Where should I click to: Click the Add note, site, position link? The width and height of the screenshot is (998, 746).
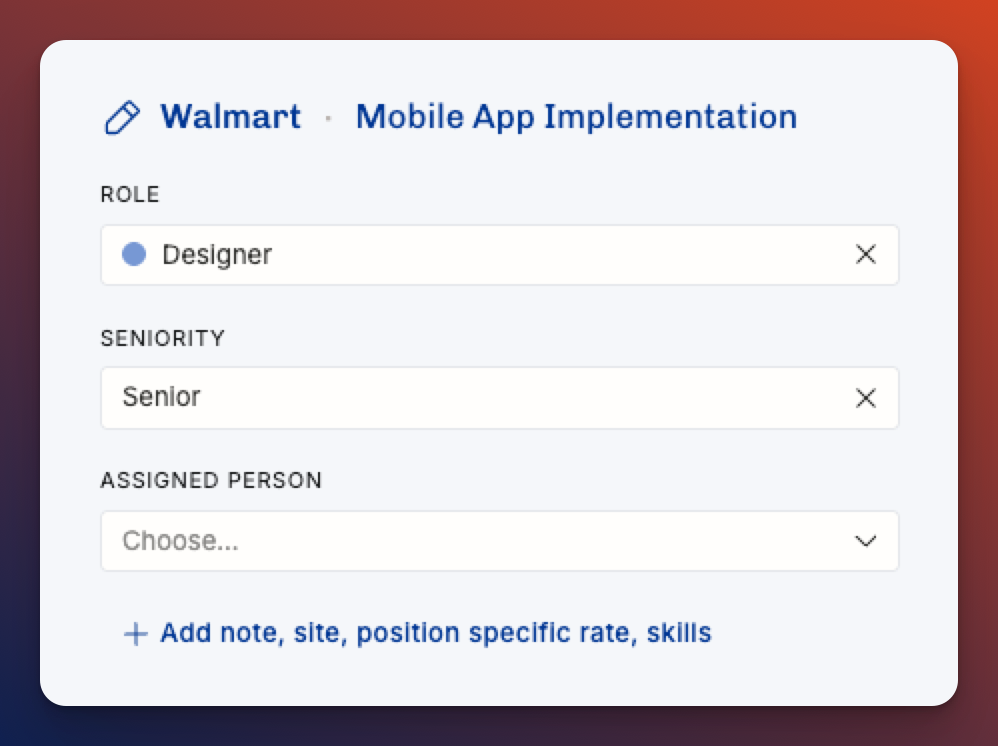[435, 633]
